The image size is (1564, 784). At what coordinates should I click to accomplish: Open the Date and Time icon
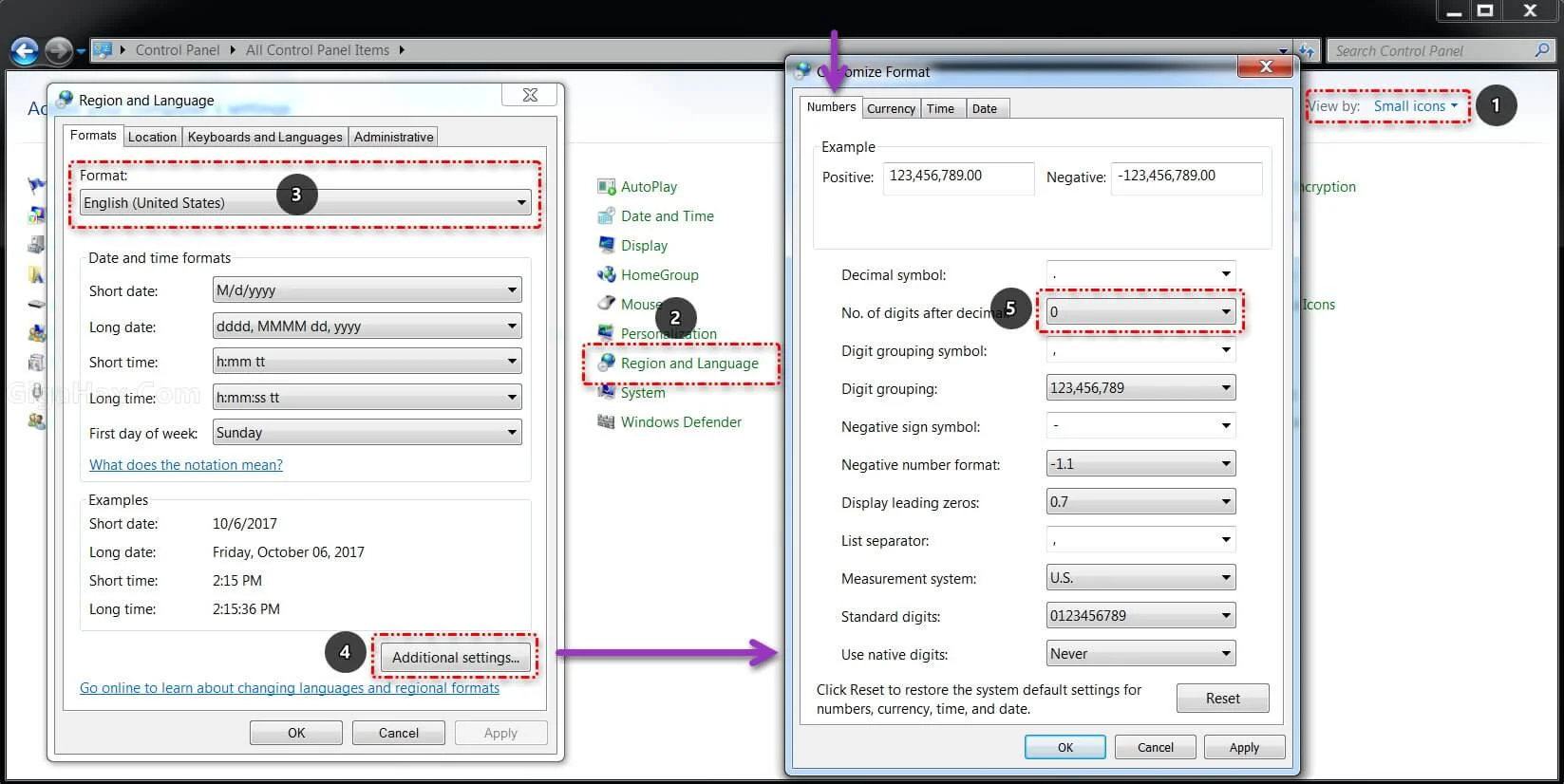[x=607, y=216]
